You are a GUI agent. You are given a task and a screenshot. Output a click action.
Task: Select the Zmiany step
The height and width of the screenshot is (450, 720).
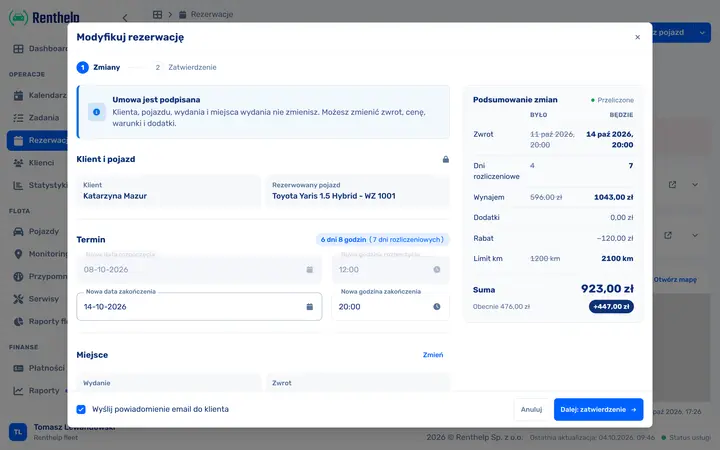pyautogui.click(x=98, y=68)
